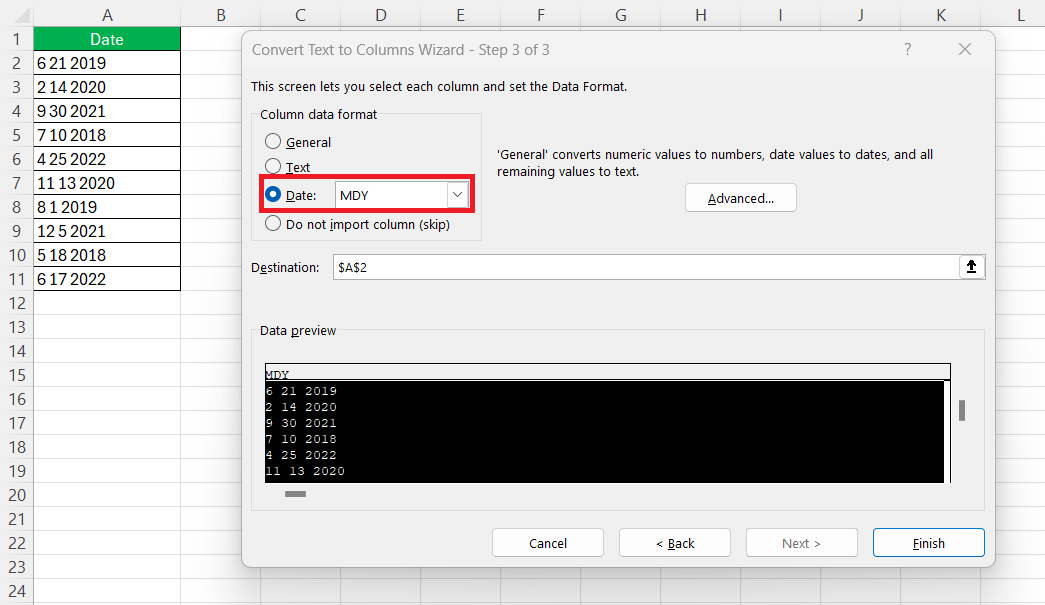Select row 20 header
1045x605 pixels.
pos(17,495)
